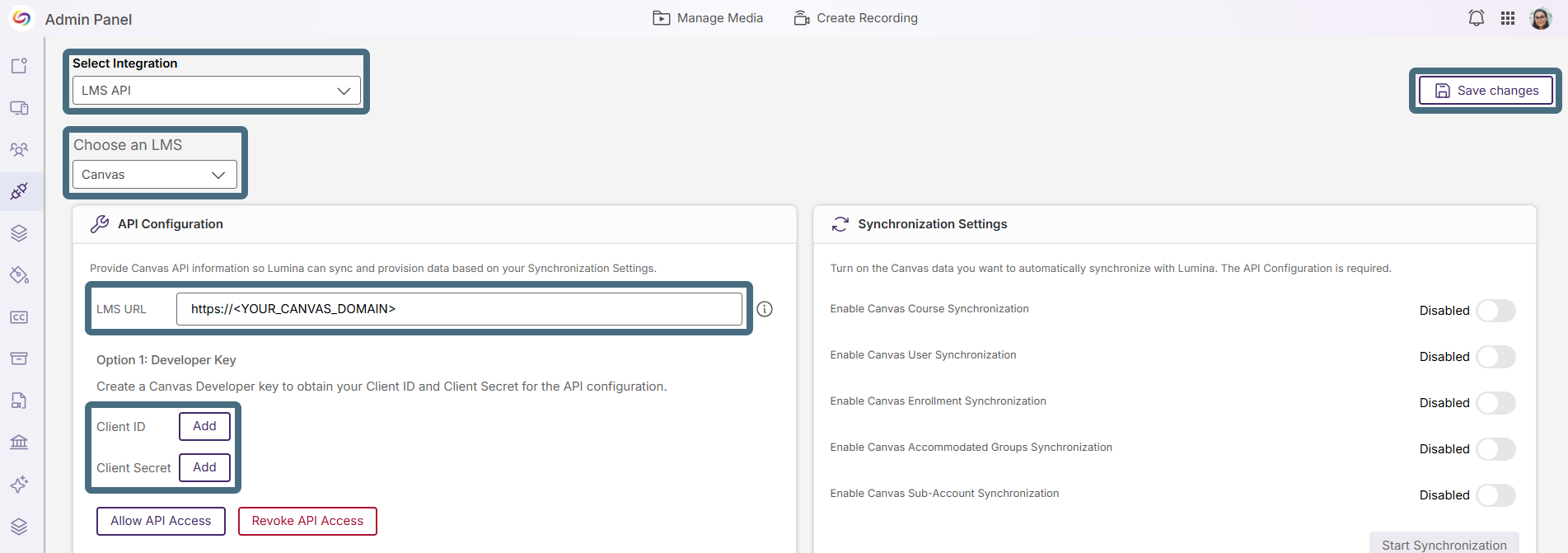Open the user profile avatar
The image size is (1568, 553).
pos(1541,18)
